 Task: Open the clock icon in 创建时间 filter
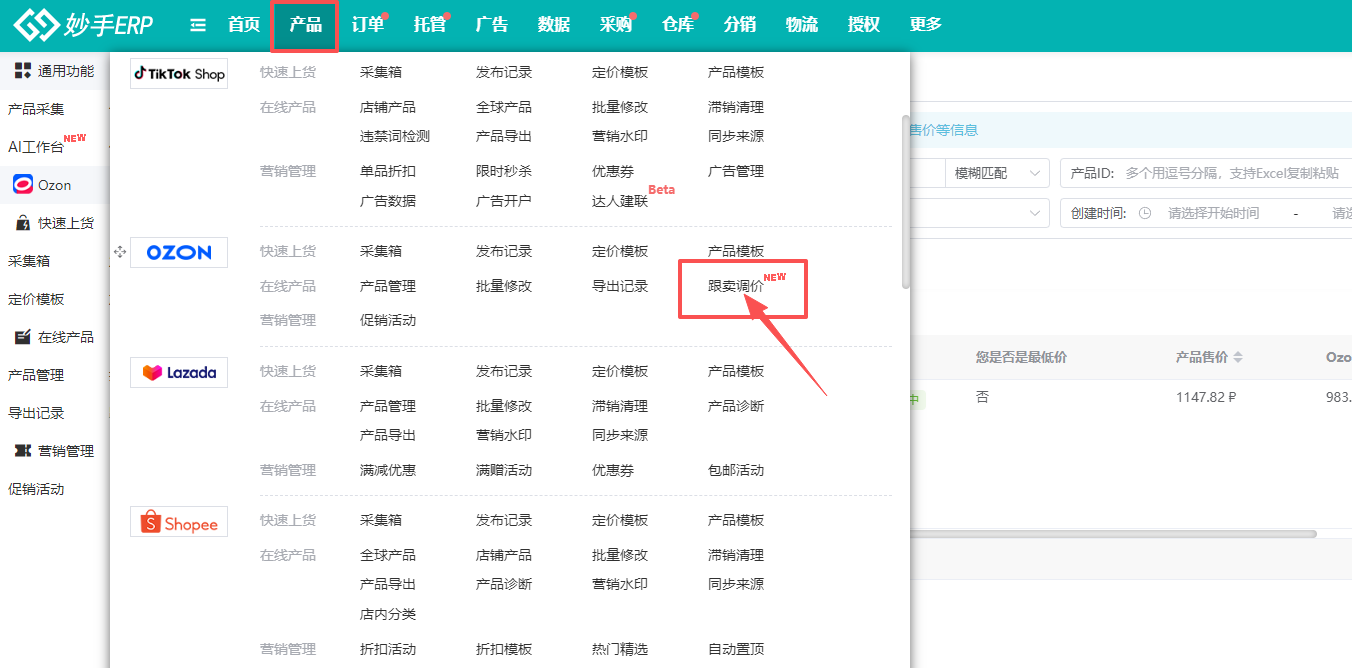[x=1144, y=213]
